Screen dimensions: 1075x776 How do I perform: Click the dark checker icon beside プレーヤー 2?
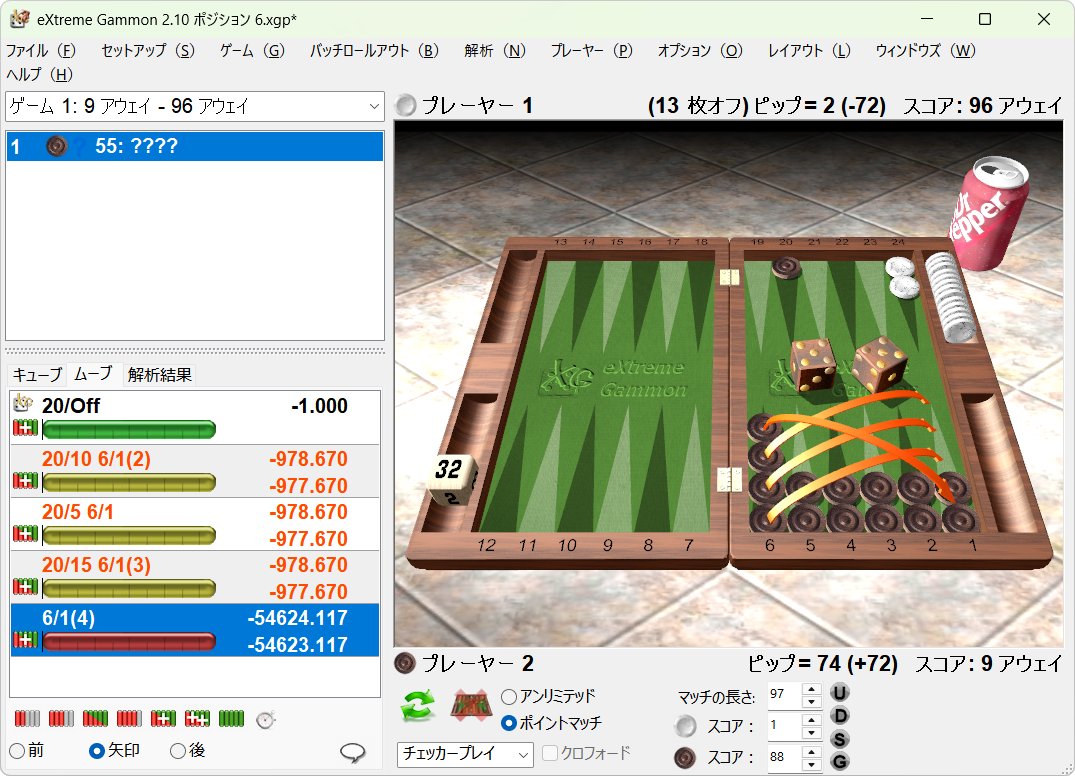click(405, 663)
